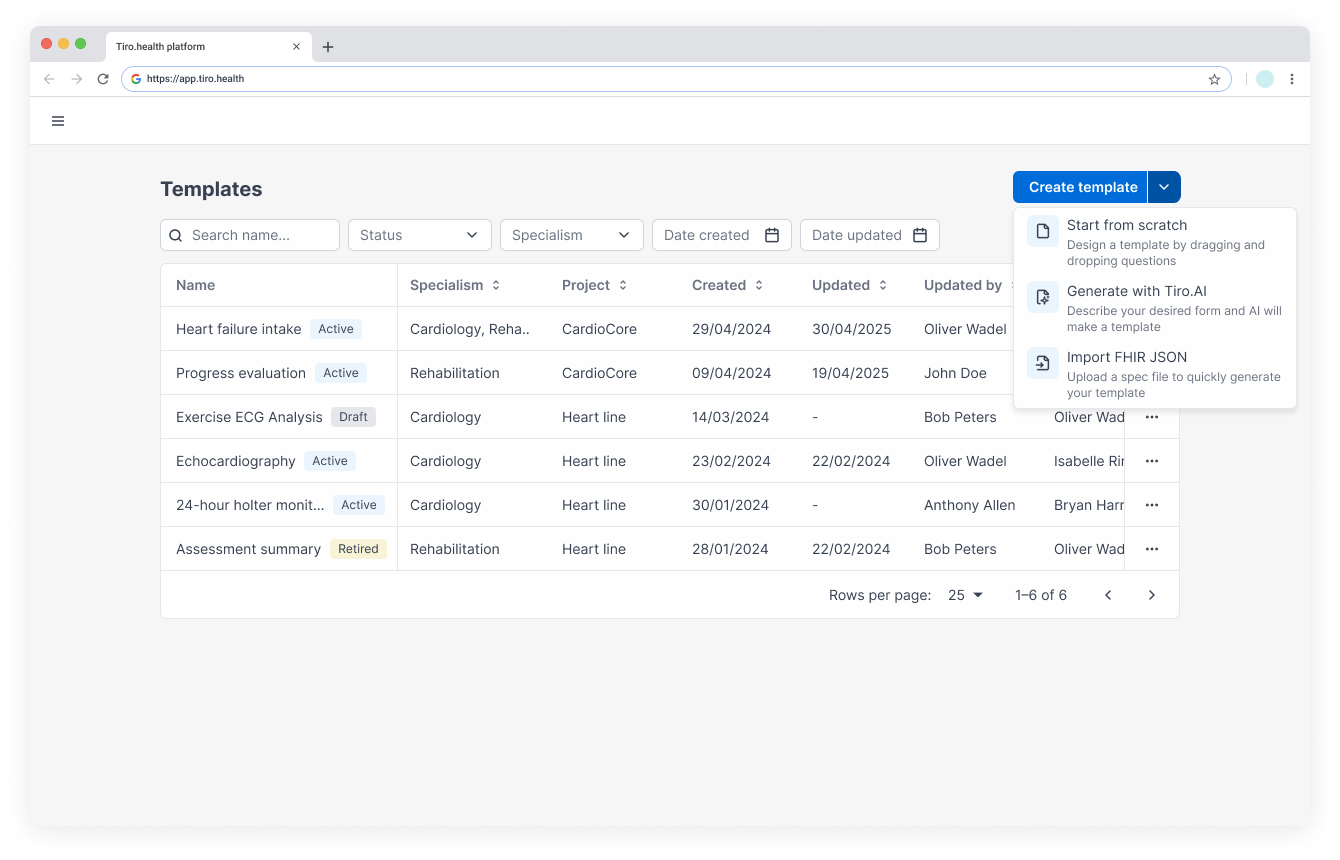Click the browser forward arrow
The width and height of the screenshot is (1340, 860).
pos(76,79)
